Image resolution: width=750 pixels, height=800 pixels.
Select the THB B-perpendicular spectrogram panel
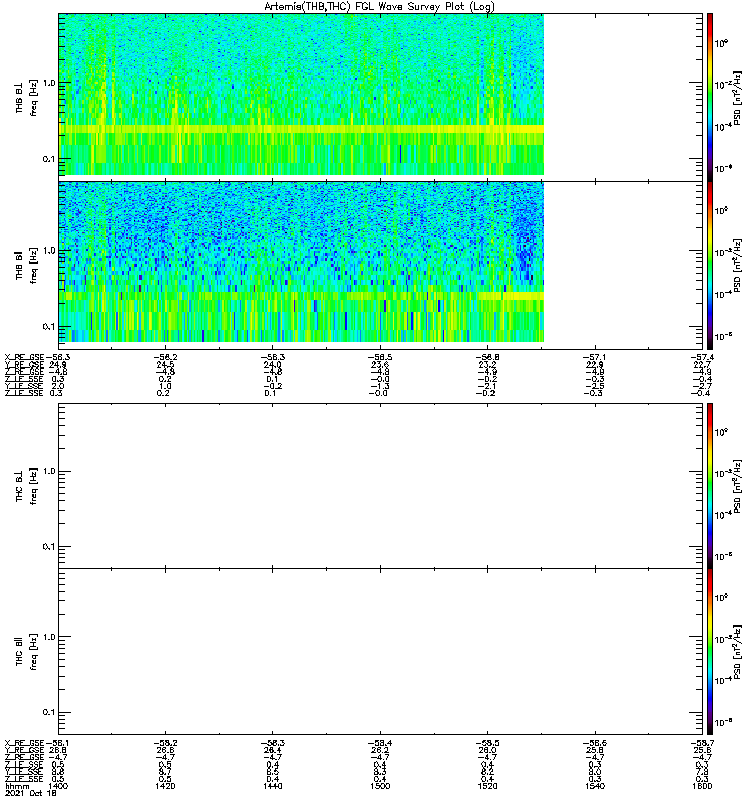(380, 97)
